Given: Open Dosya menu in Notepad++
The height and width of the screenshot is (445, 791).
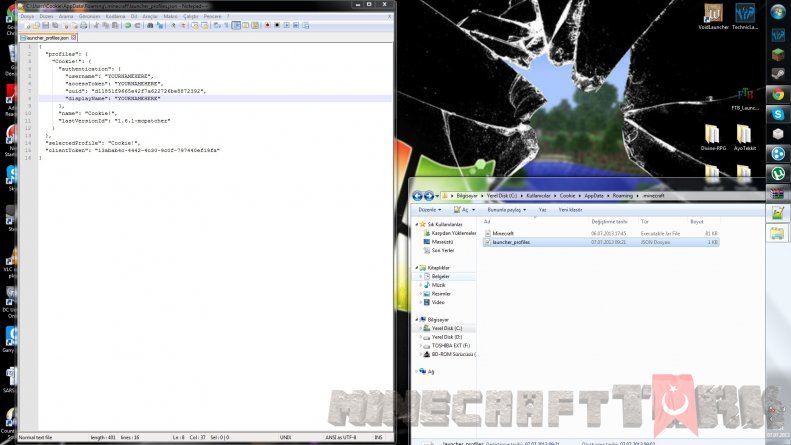Looking at the screenshot, I should pyautogui.click(x=27, y=16).
